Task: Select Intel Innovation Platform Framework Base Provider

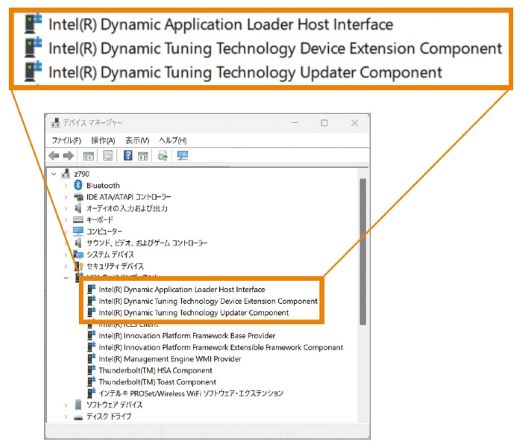Action: 187,336
